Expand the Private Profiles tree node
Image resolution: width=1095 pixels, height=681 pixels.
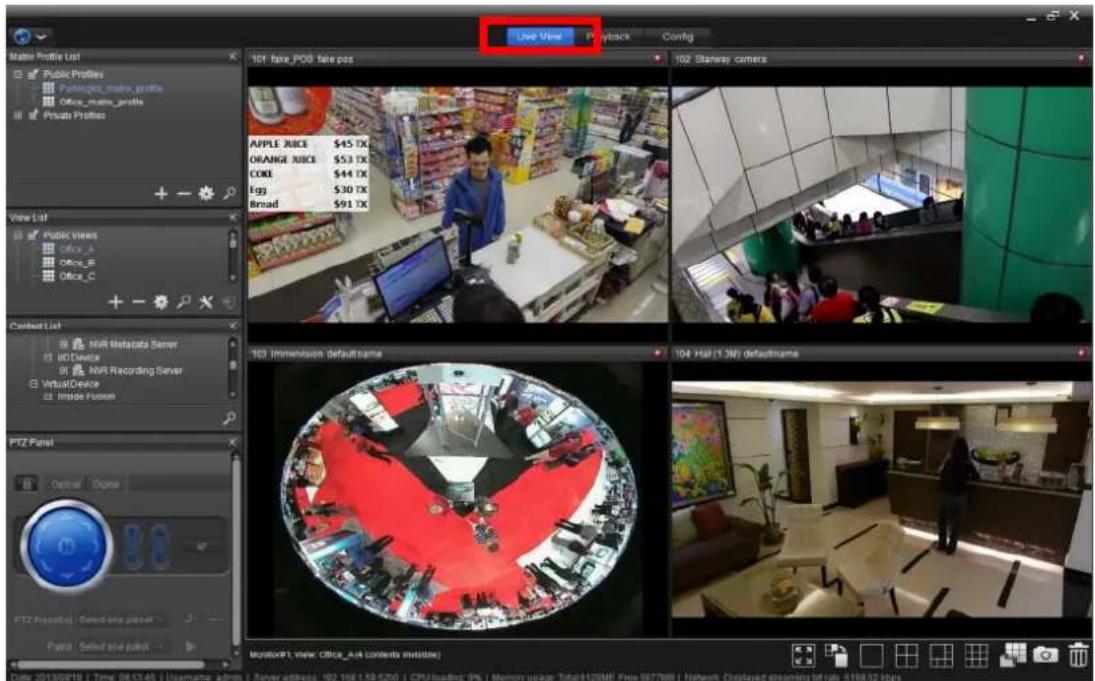(x=18, y=115)
